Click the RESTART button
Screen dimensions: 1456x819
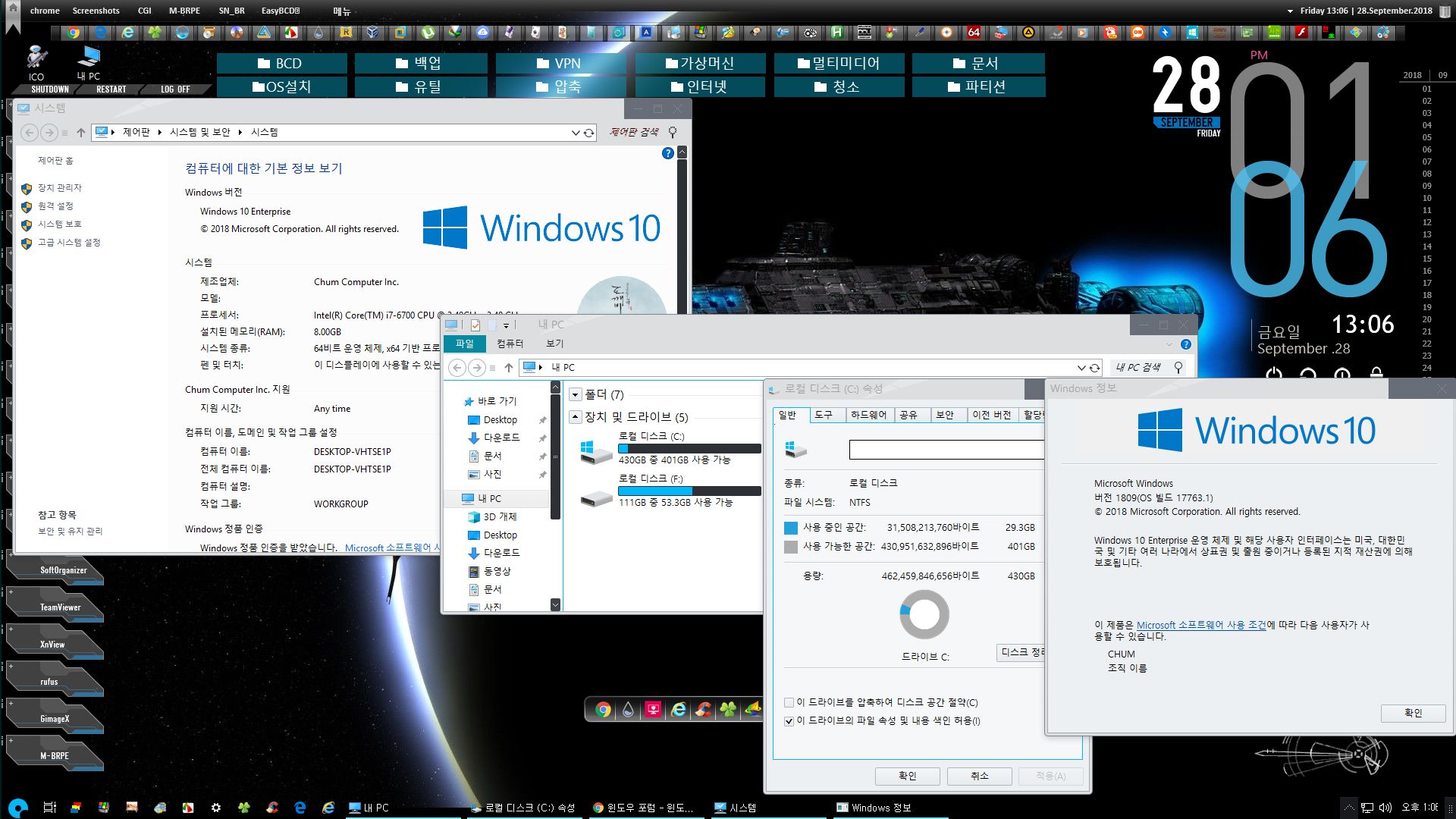pyautogui.click(x=111, y=89)
